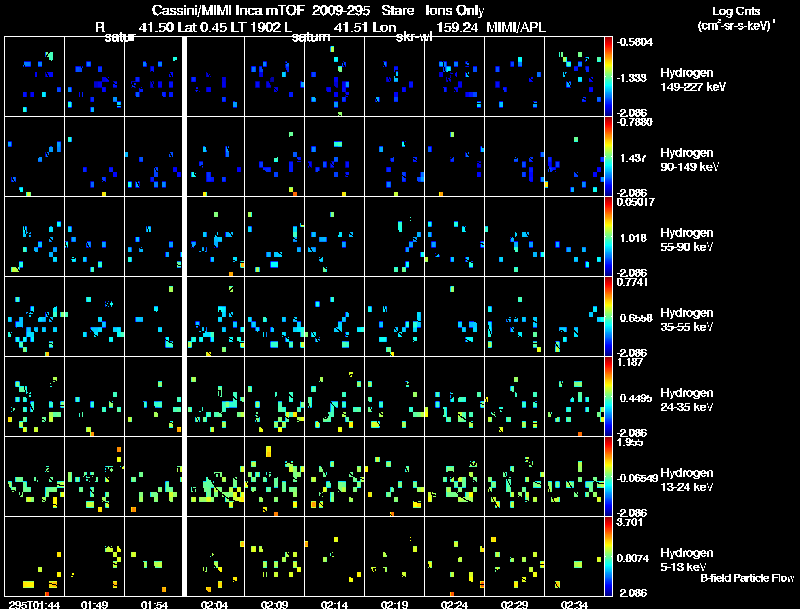Click the 01:49 time axis label
Screen dimensions: 800x609
[94, 605]
